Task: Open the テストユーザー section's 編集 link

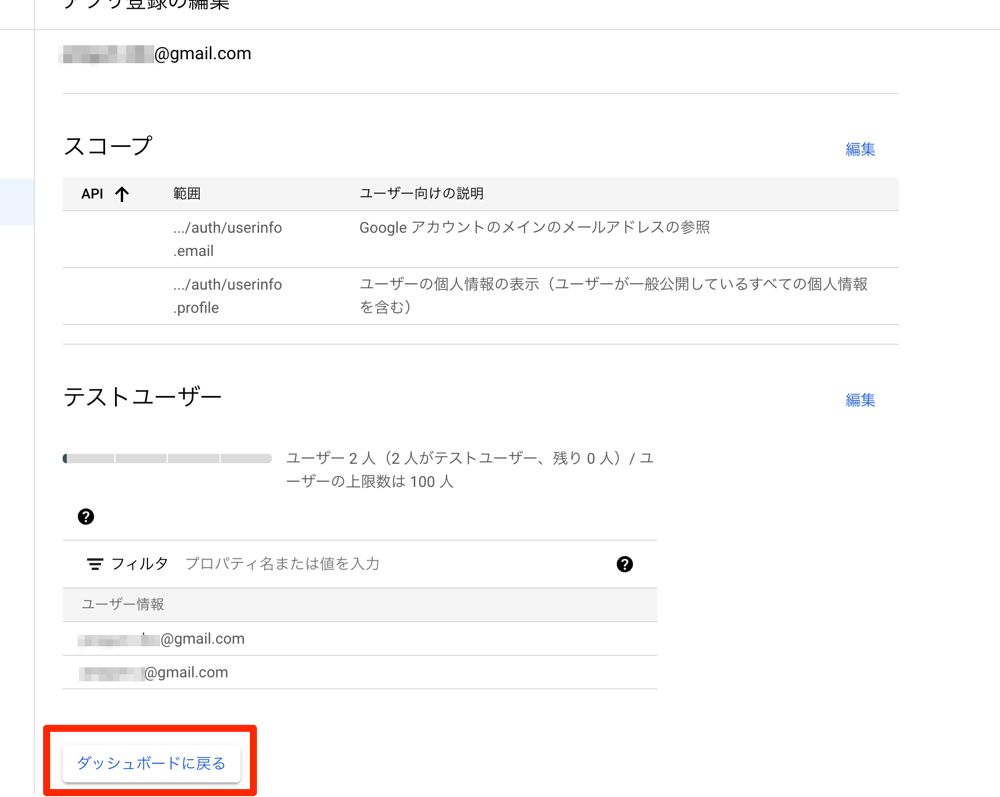Action: [860, 399]
